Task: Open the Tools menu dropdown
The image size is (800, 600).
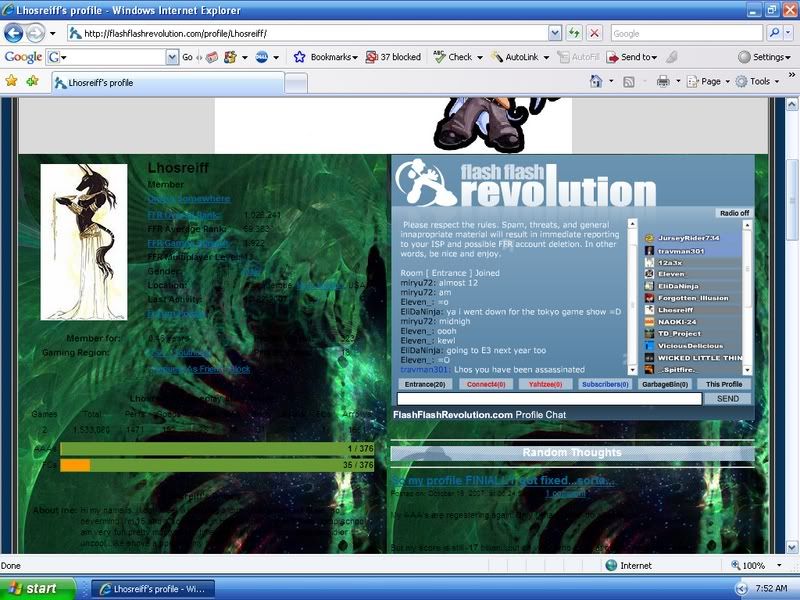Action: (x=759, y=81)
